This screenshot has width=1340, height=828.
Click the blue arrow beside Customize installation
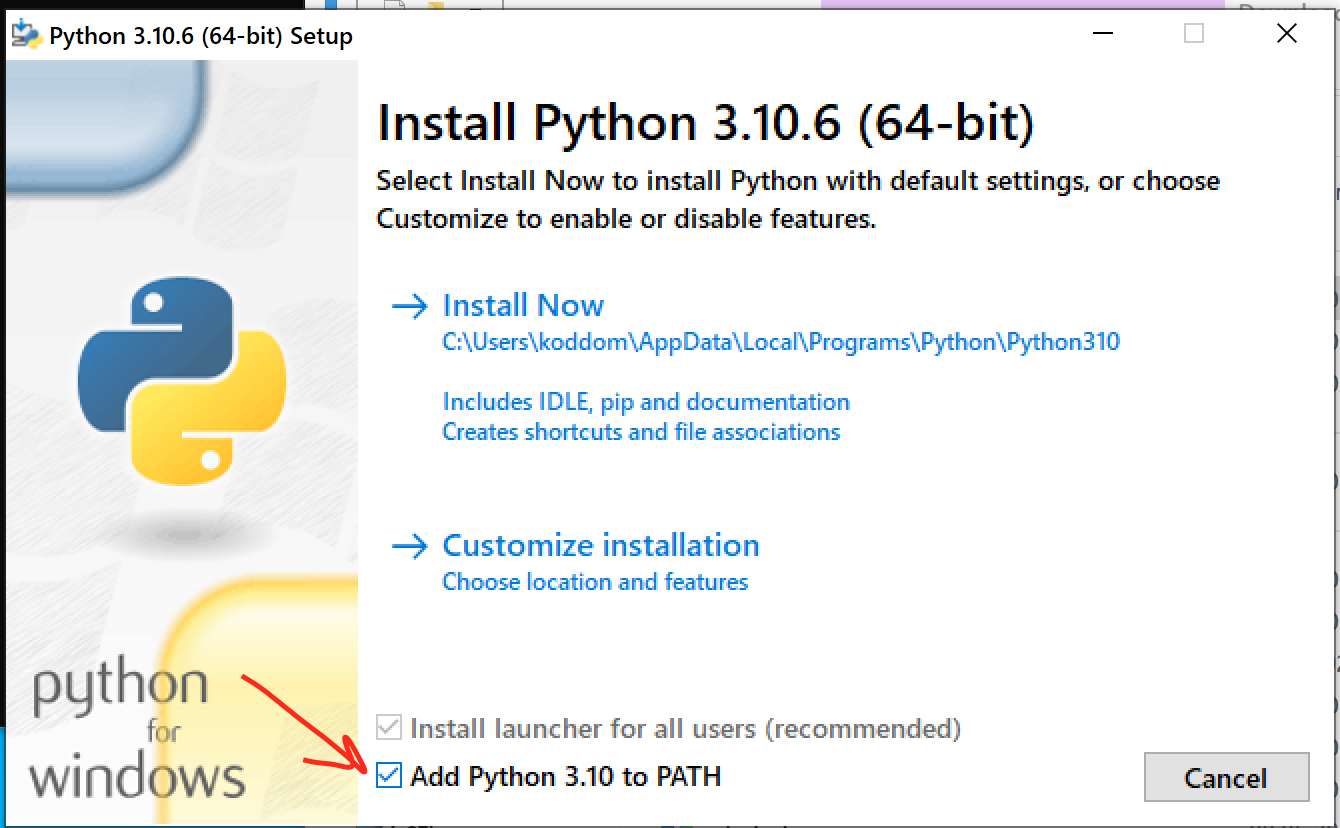pyautogui.click(x=410, y=546)
